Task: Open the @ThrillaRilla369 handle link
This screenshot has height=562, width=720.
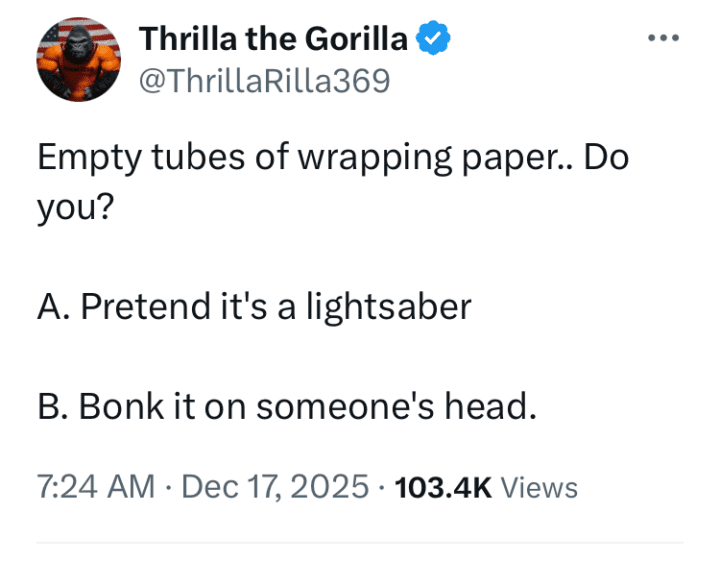Action: [x=264, y=79]
